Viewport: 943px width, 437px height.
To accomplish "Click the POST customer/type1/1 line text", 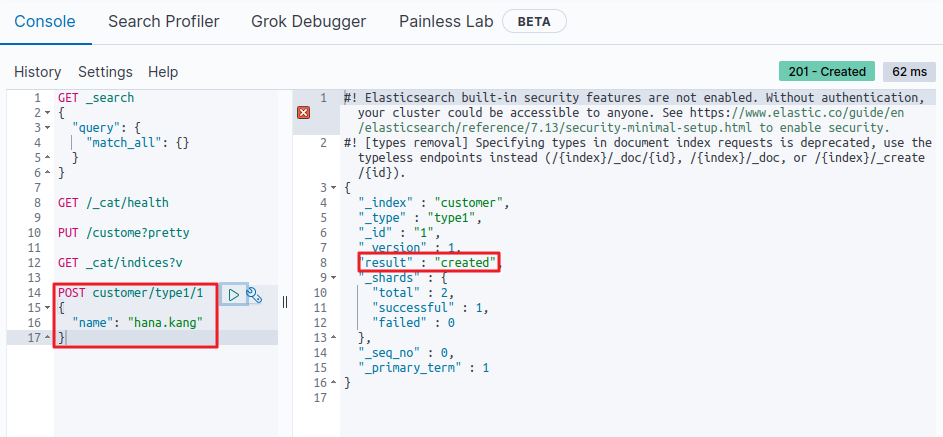I will tap(131, 293).
